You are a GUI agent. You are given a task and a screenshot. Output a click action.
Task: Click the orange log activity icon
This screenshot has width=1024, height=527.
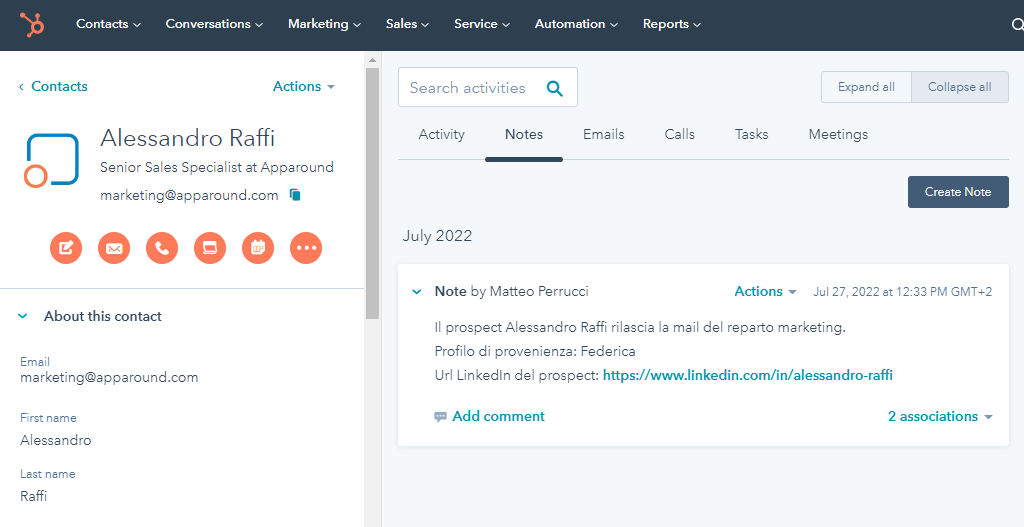210,248
